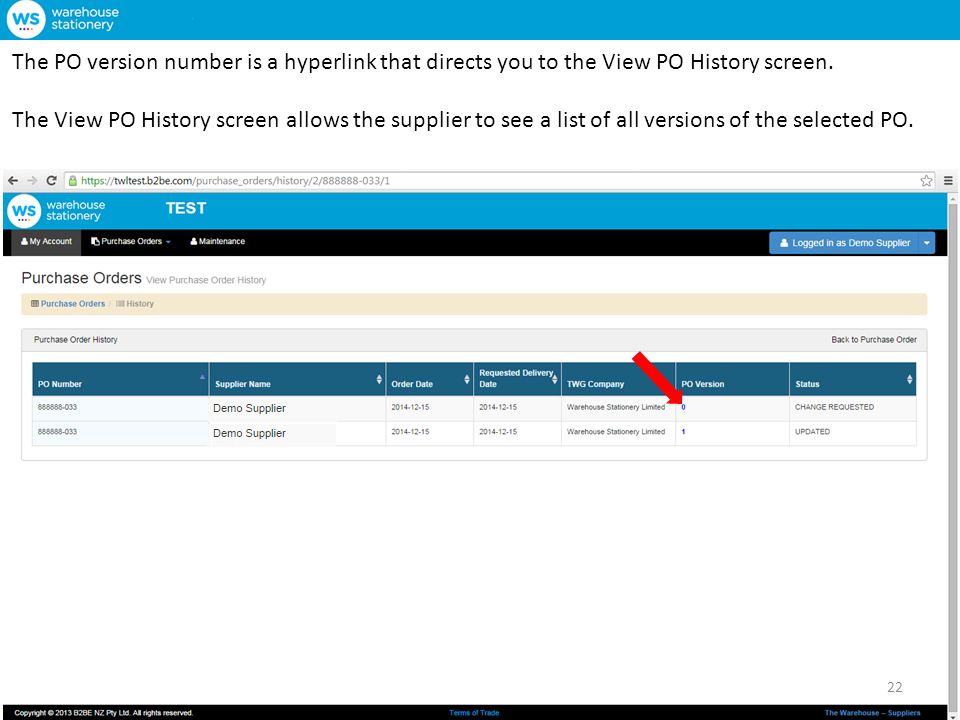
Task: Open the Maintenance menu item
Action: 217,242
